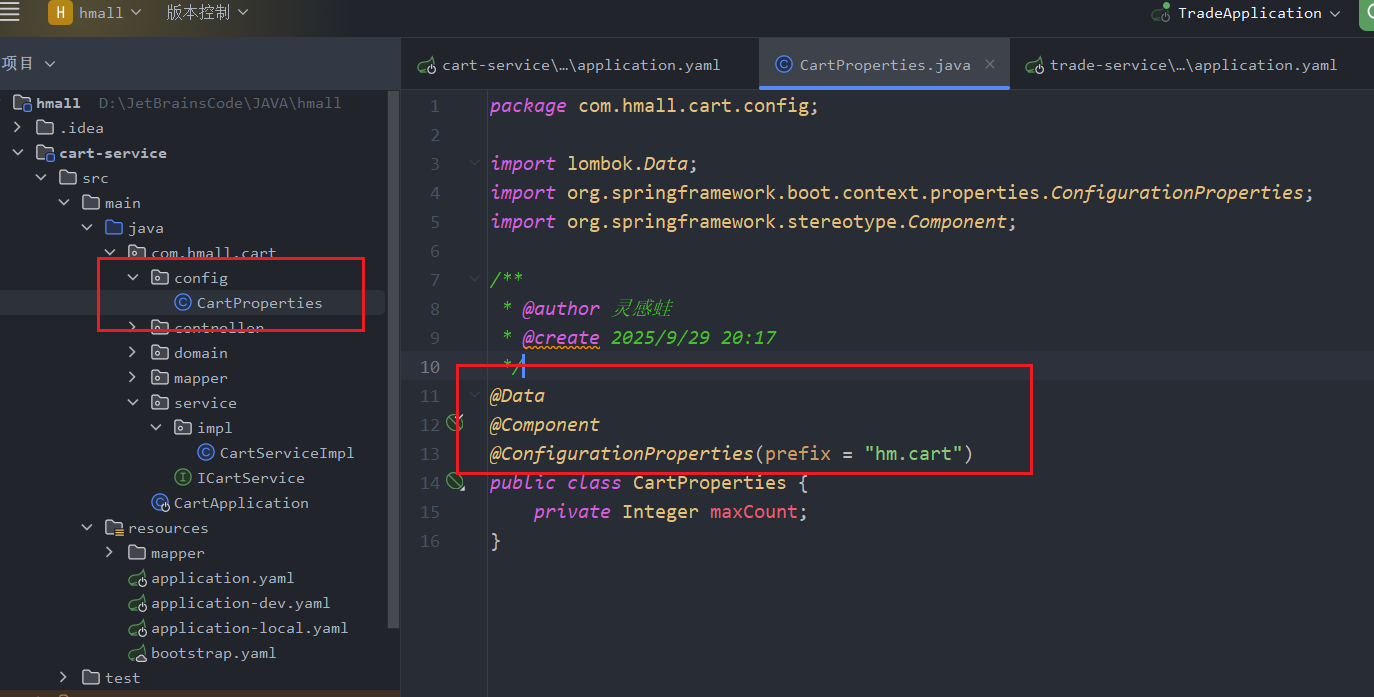Expand the mapper package under com.hmall.cart

click(x=133, y=378)
